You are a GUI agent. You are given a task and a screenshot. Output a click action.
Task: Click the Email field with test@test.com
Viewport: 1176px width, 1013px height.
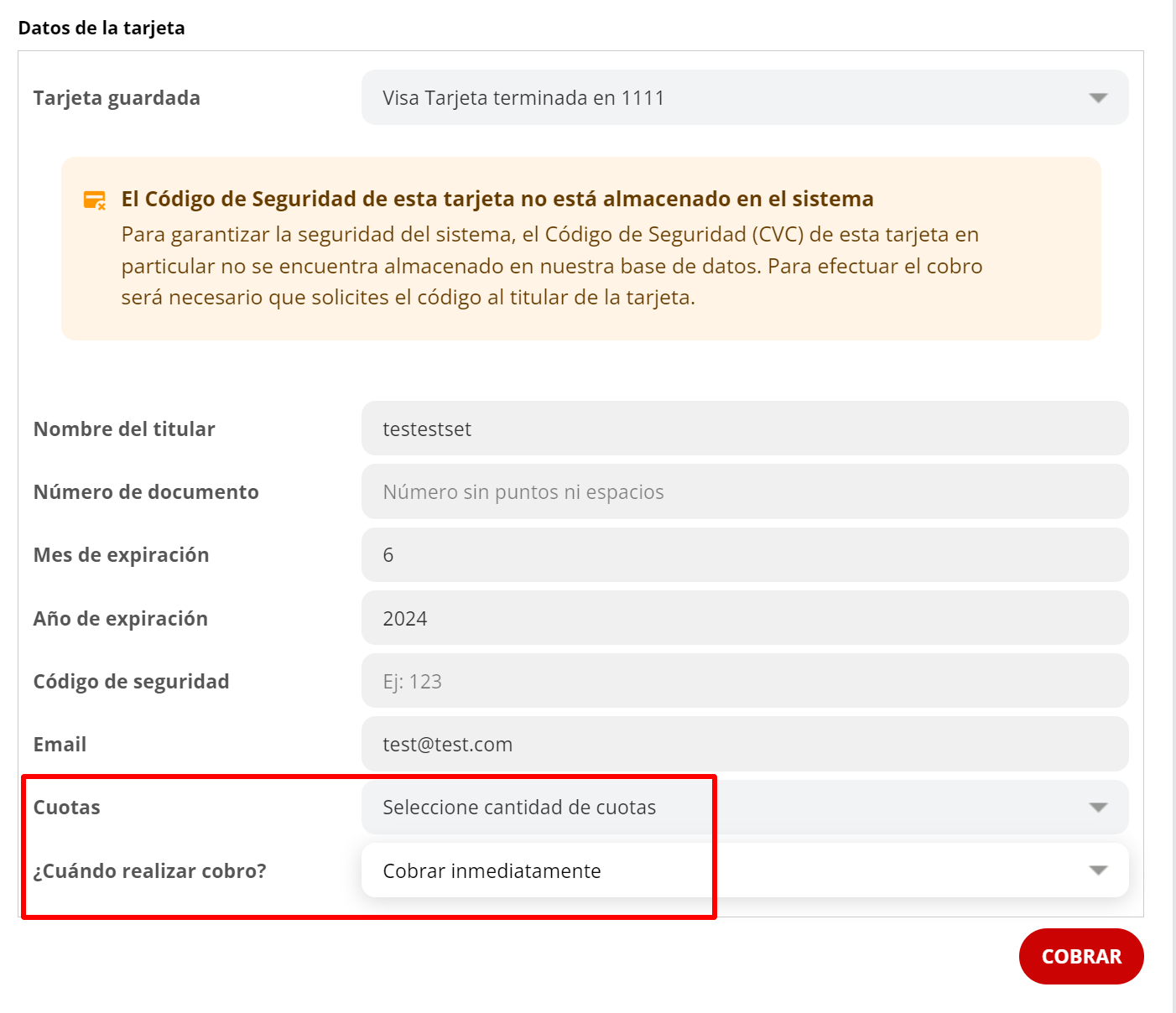[x=744, y=744]
